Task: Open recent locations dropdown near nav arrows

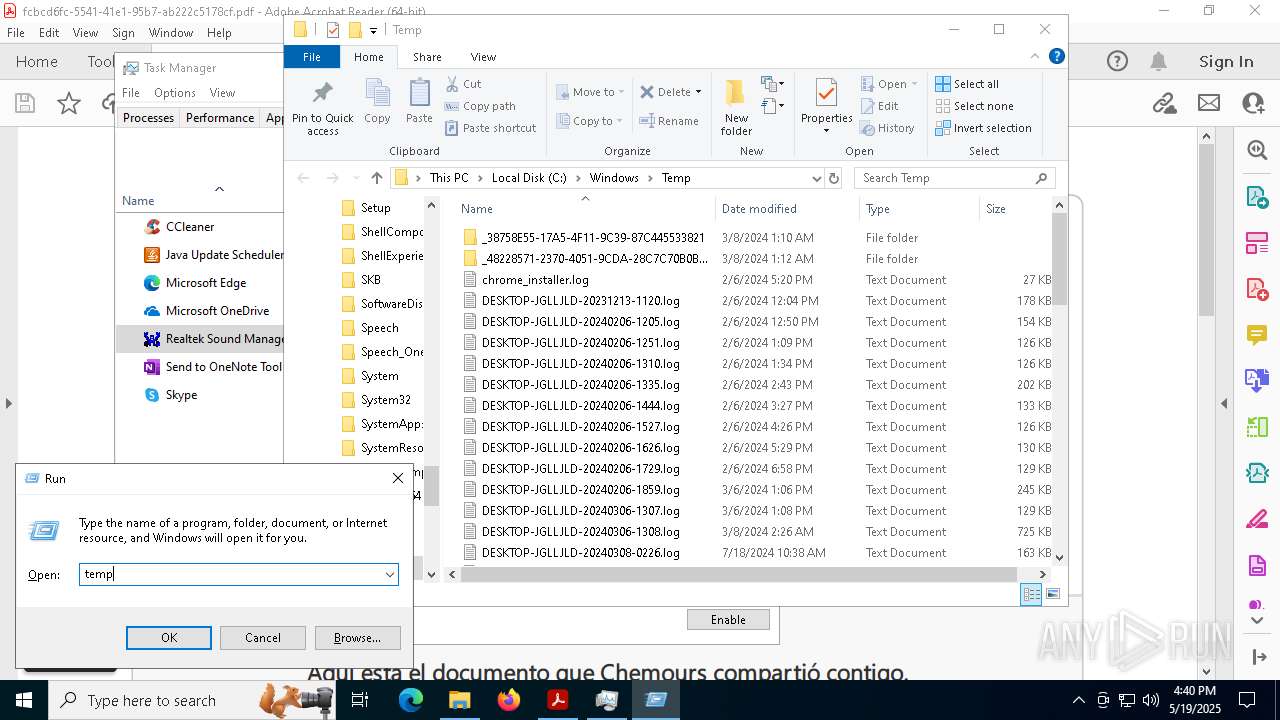Action: [355, 178]
